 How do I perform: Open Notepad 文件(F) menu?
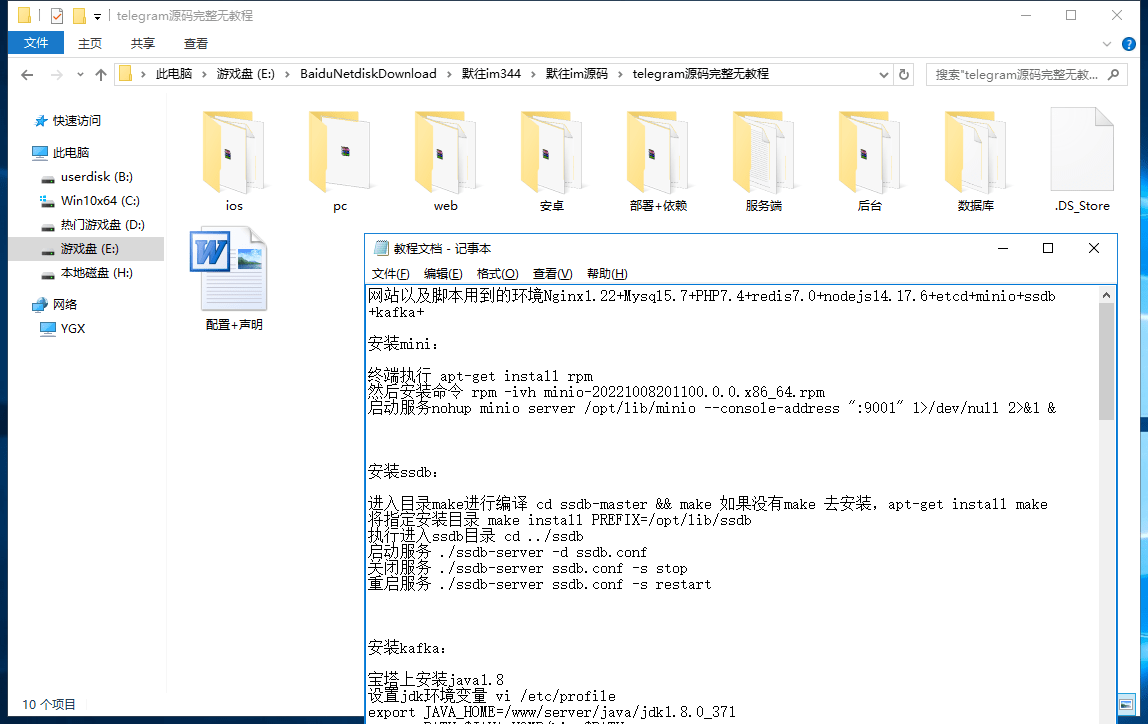pos(390,274)
